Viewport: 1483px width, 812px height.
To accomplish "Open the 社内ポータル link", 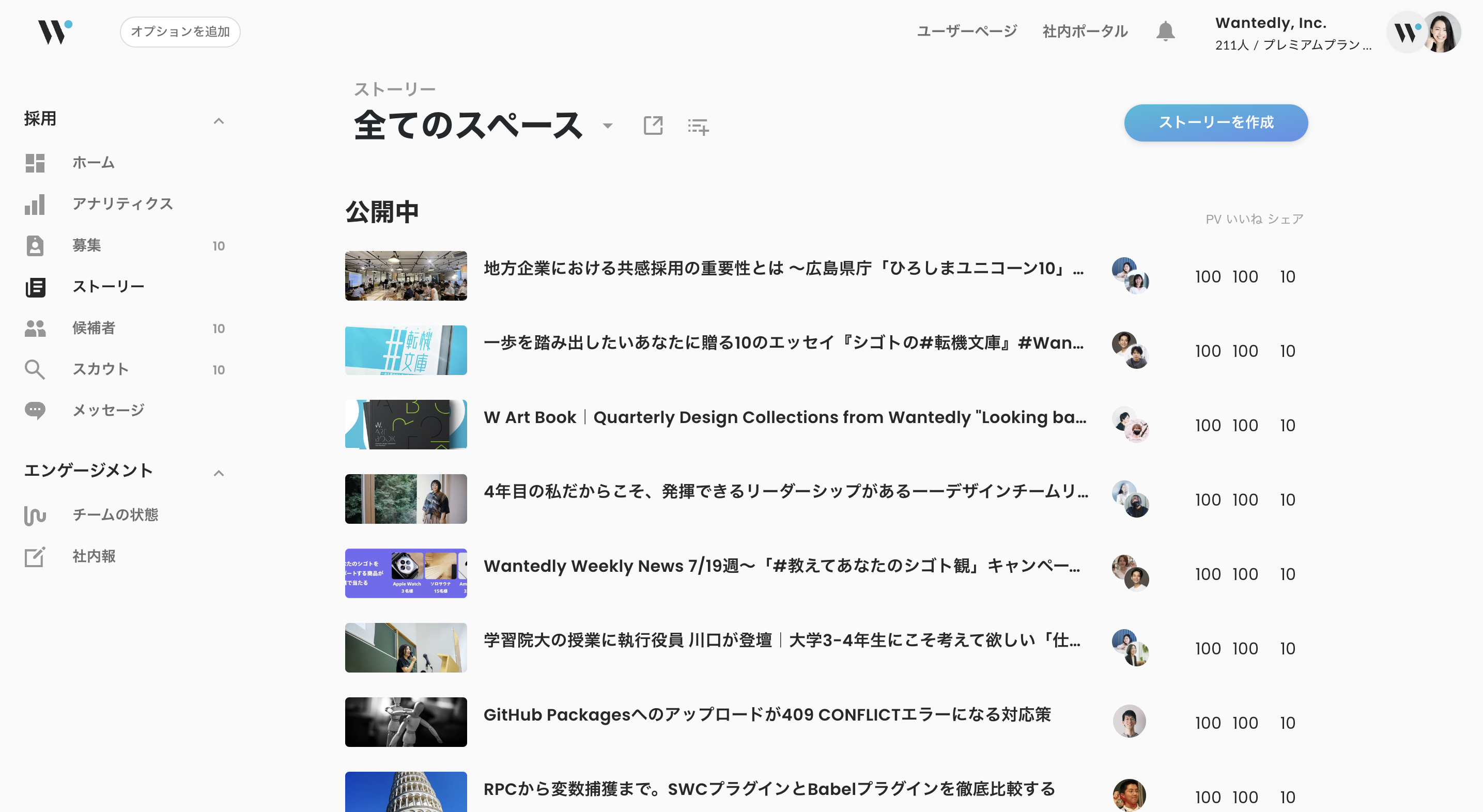I will click(1085, 31).
